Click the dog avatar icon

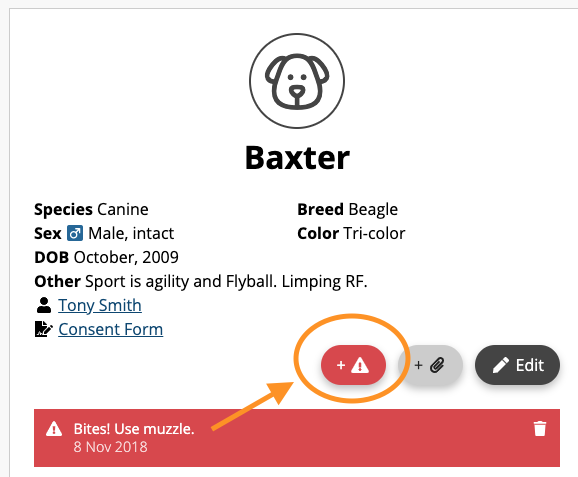297,81
